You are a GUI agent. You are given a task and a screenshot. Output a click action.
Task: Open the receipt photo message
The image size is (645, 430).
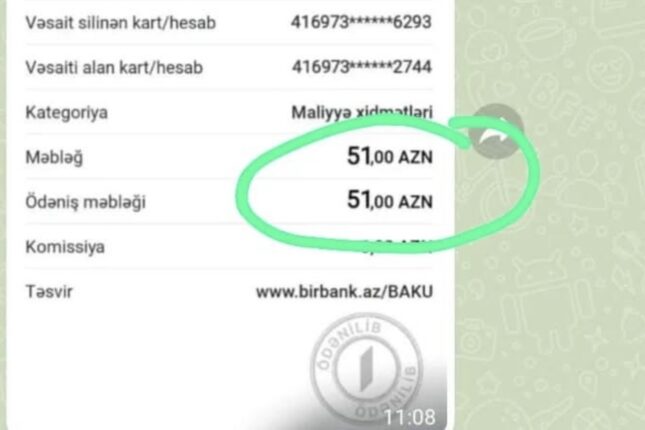point(230,214)
